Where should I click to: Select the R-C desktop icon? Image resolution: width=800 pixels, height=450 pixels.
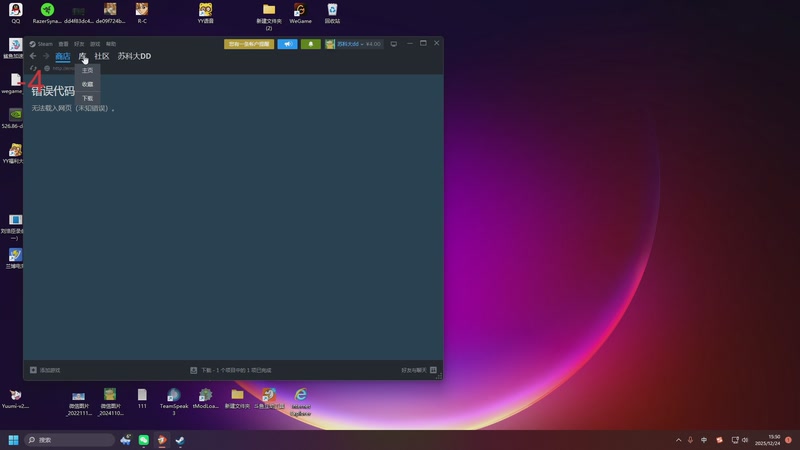142,13
